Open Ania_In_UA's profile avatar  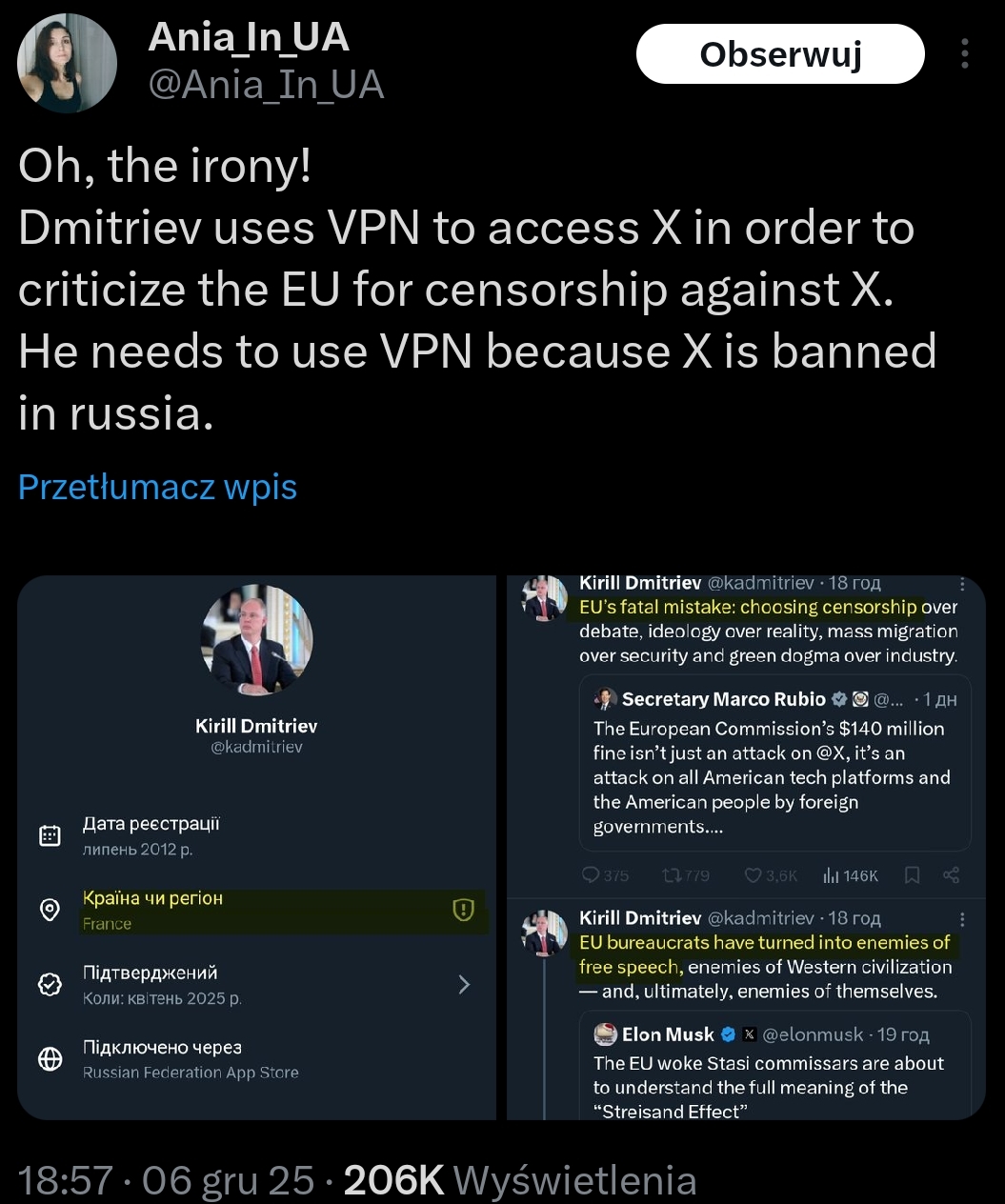[x=67, y=64]
